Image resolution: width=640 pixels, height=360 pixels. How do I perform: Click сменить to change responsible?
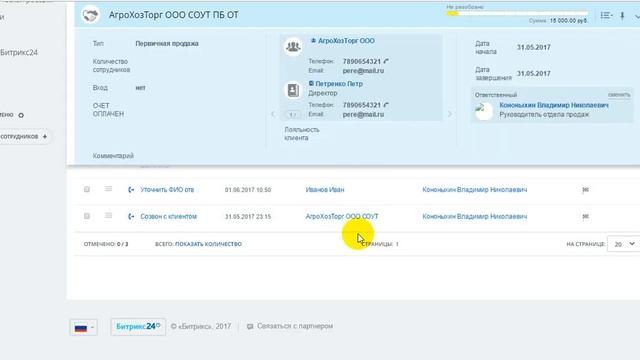619,95
